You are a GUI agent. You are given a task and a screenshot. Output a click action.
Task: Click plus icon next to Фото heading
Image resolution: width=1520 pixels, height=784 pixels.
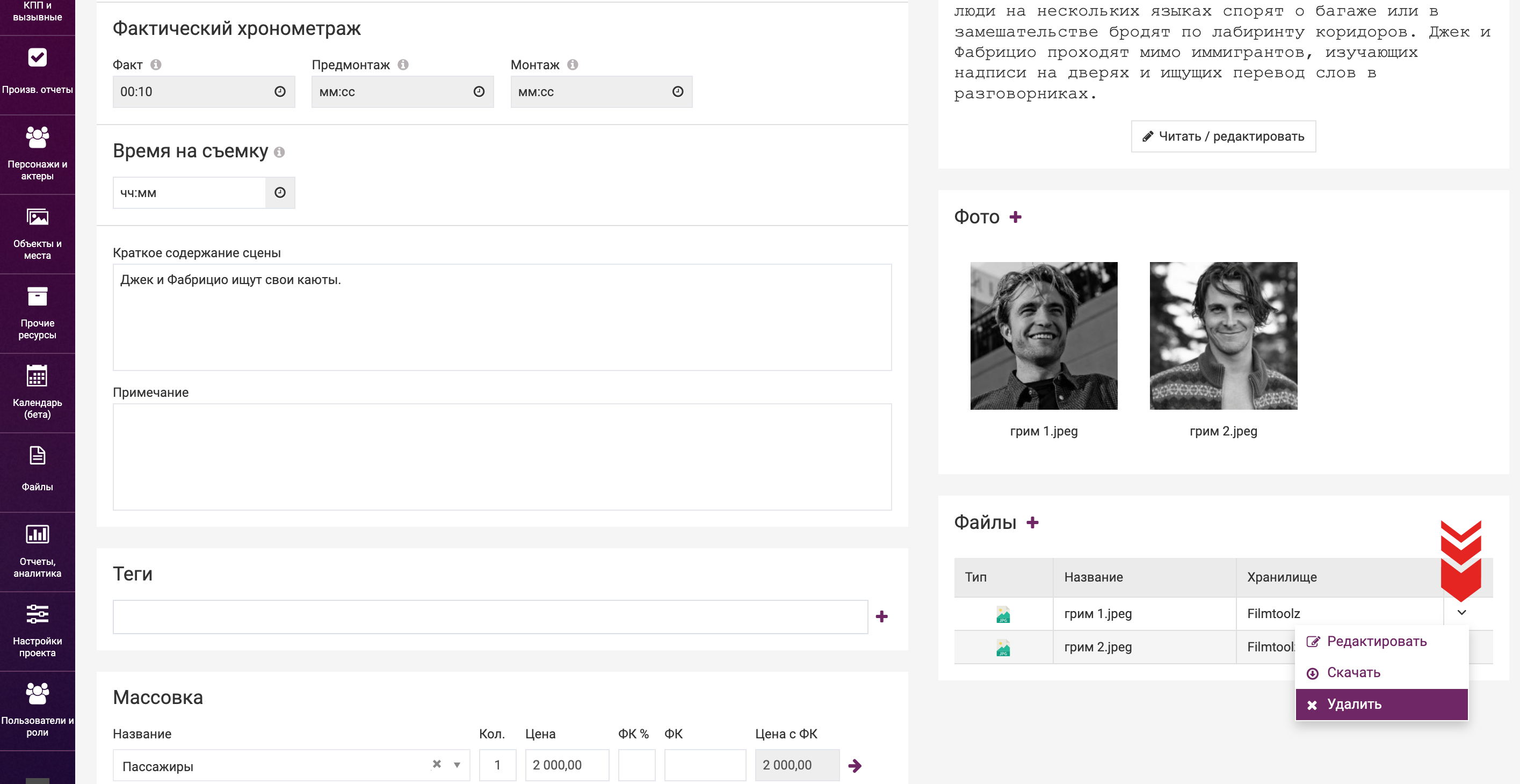(x=1015, y=217)
